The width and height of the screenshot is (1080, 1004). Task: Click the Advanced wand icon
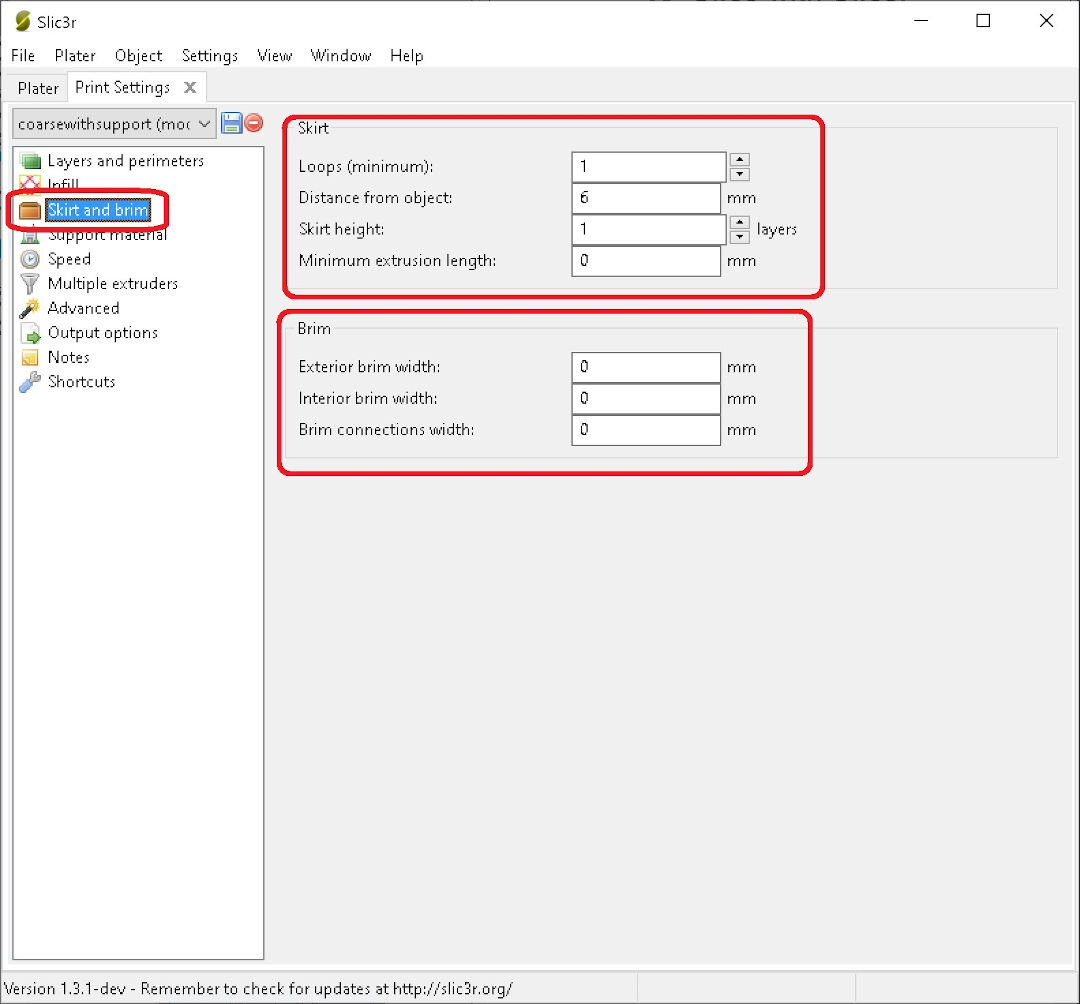(30, 308)
